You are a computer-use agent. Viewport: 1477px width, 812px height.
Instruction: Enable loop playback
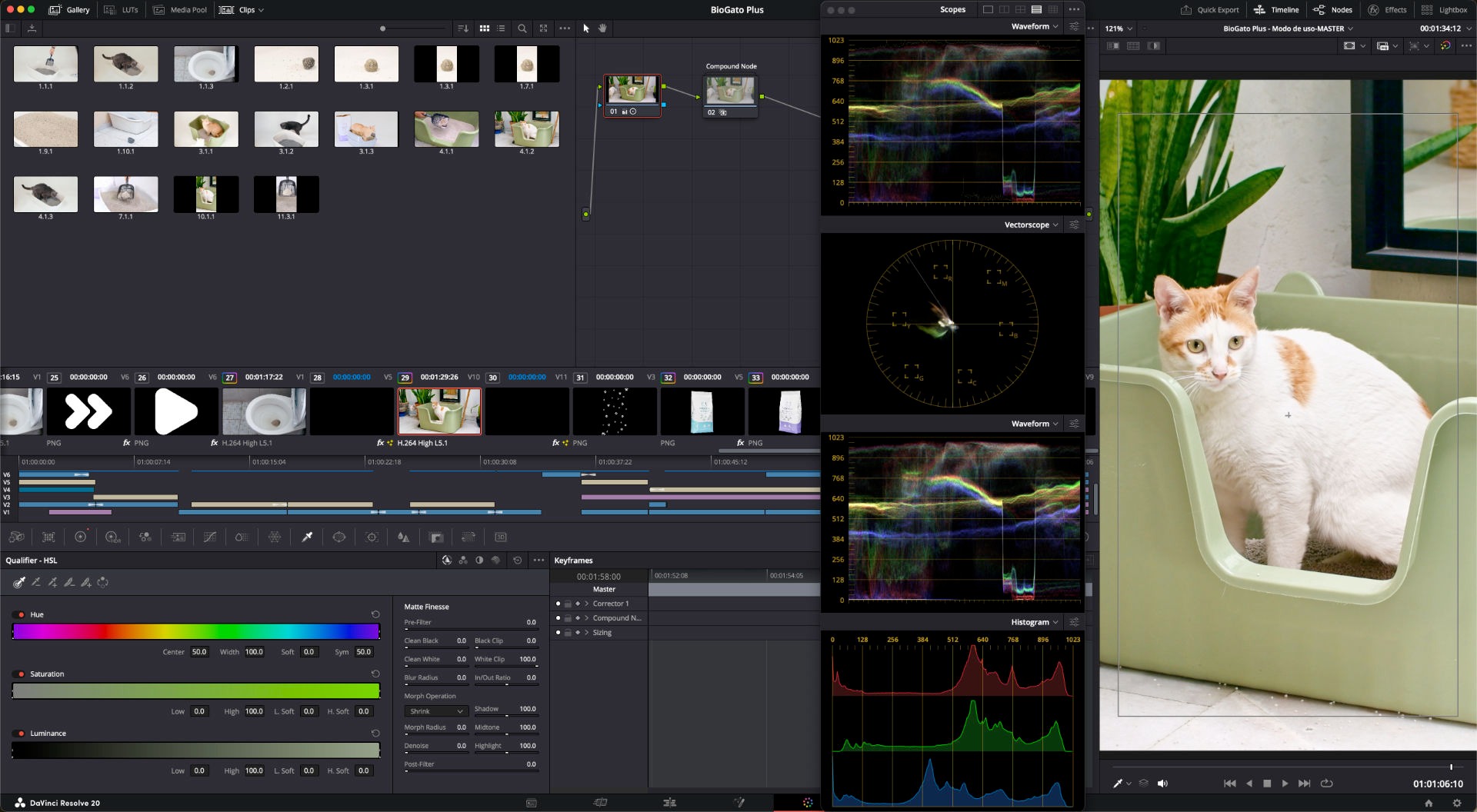click(1327, 783)
